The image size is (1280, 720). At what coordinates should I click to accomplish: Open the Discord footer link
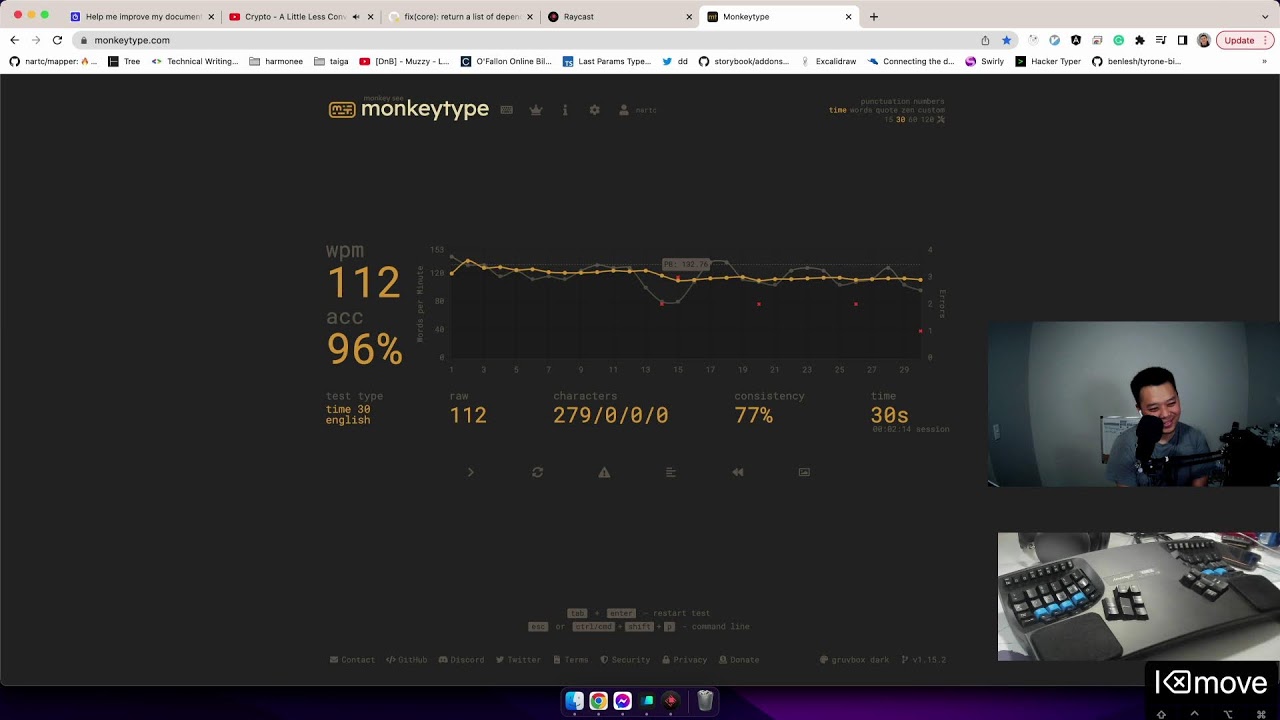pyautogui.click(x=461, y=660)
